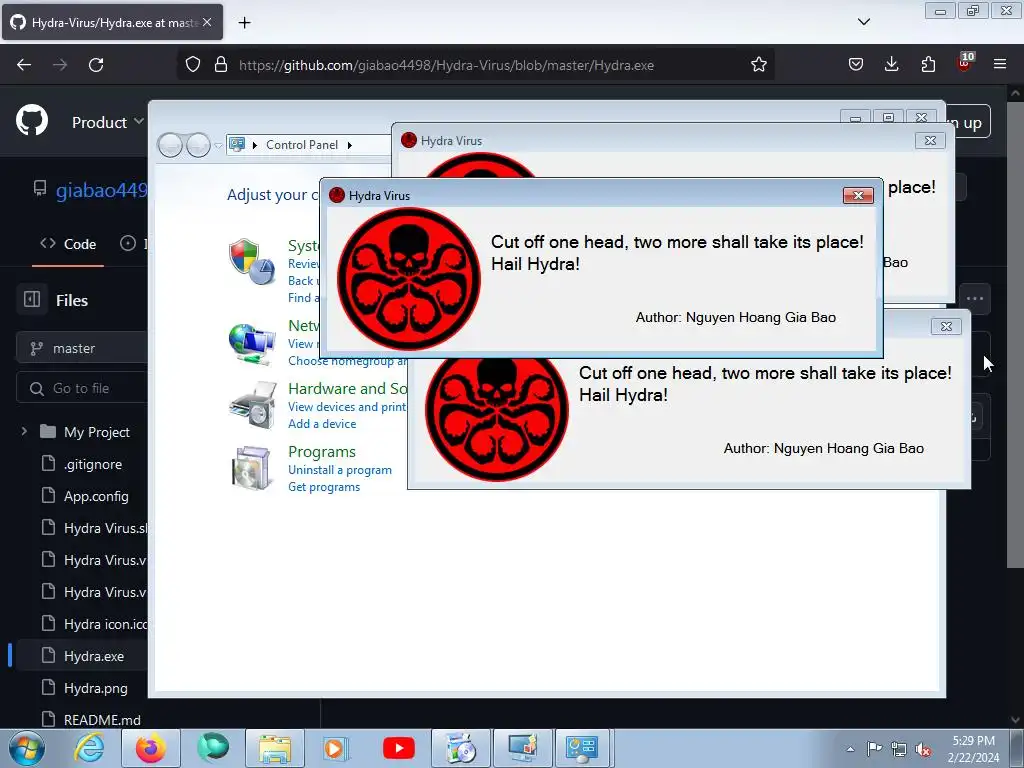Image resolution: width=1024 pixels, height=768 pixels.
Task: Open Hydra.png in file tree
Action: 95,688
